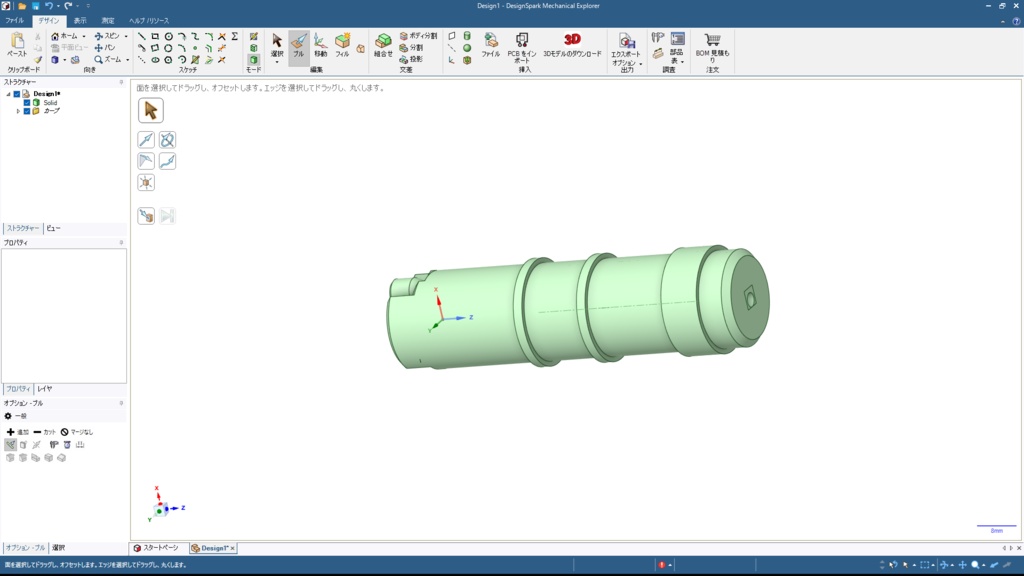Screen dimensions: 1024x576
Task: Open 3Dモデルのダウンロード
Action: [x=572, y=46]
